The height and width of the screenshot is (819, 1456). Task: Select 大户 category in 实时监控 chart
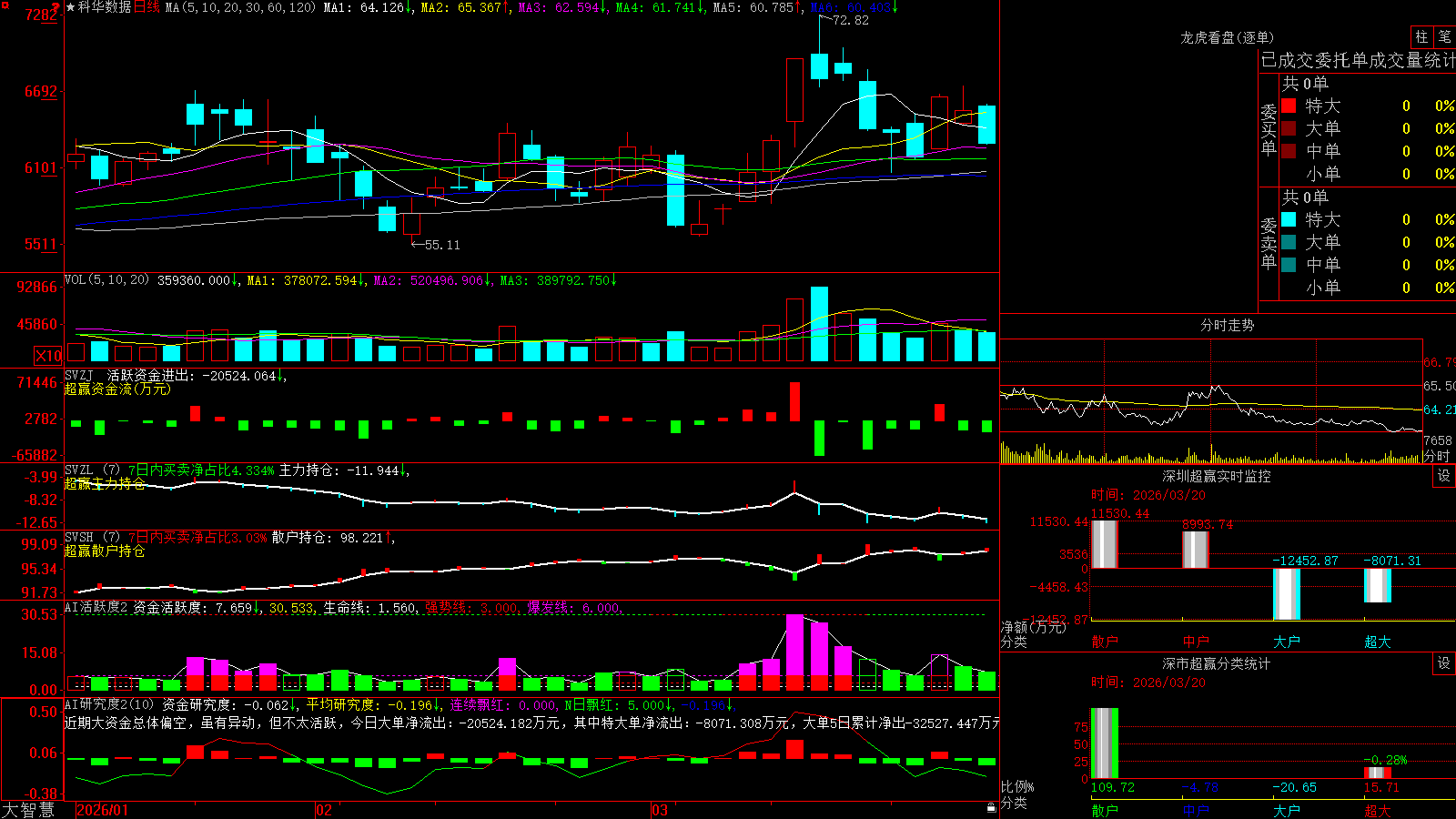pyautogui.click(x=1287, y=642)
